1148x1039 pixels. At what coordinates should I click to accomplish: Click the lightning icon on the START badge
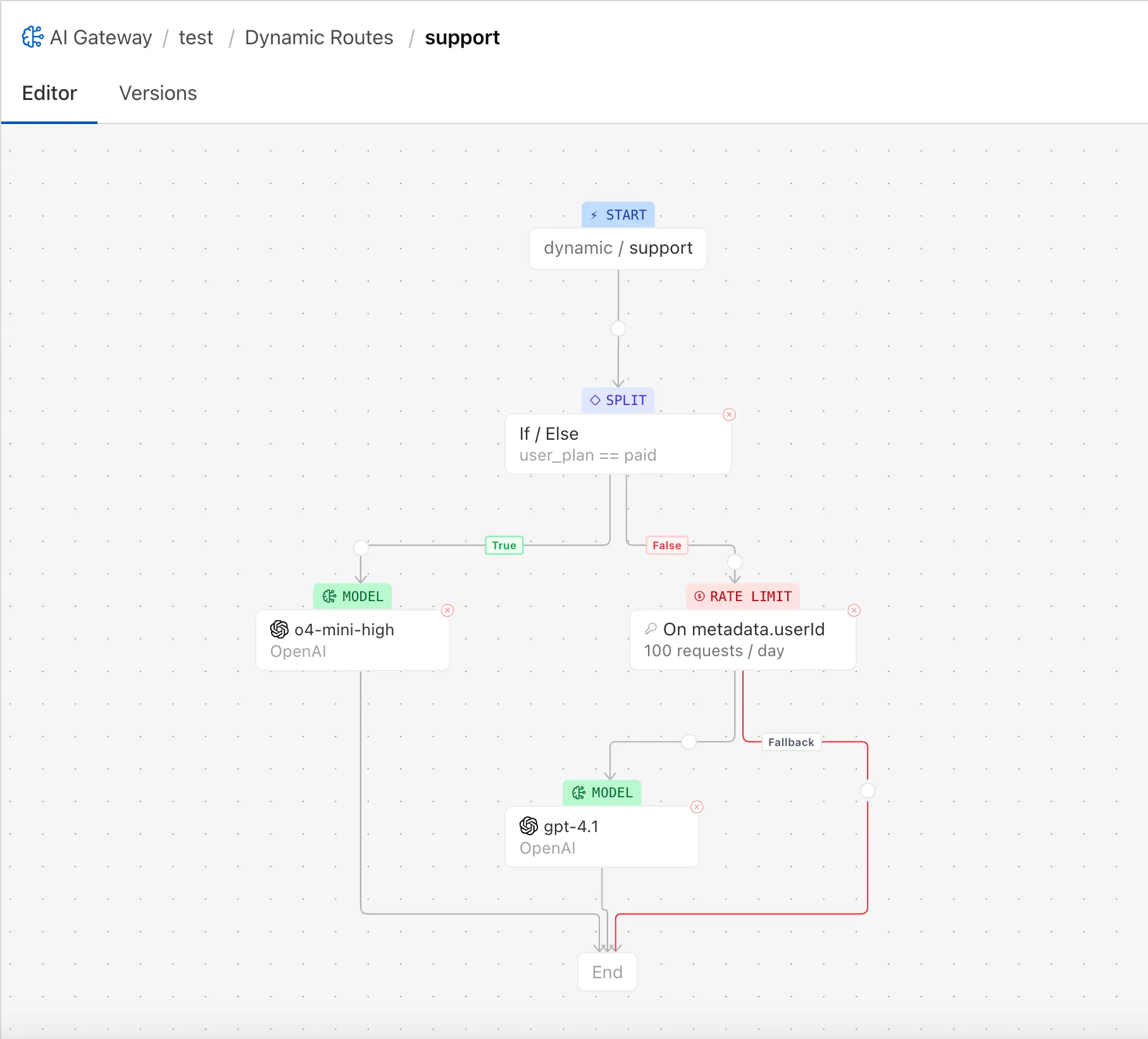pos(594,215)
